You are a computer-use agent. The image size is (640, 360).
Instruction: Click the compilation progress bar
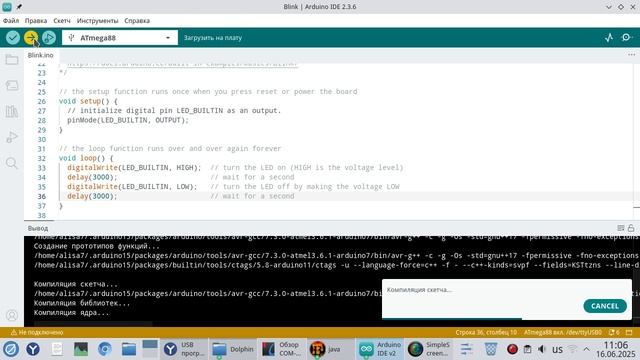pyautogui.click(x=507, y=318)
